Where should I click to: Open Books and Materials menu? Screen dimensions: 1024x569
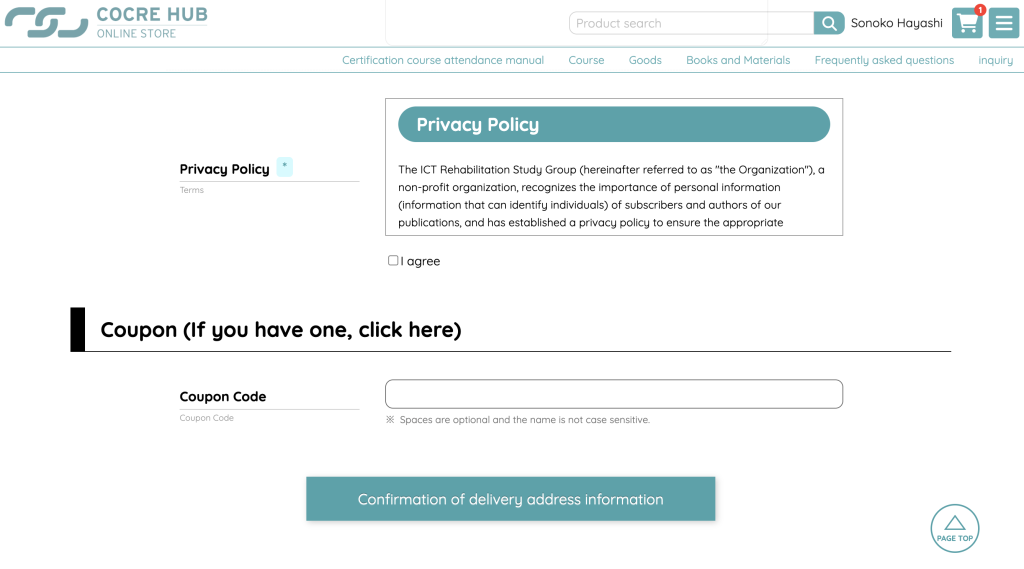click(x=738, y=60)
